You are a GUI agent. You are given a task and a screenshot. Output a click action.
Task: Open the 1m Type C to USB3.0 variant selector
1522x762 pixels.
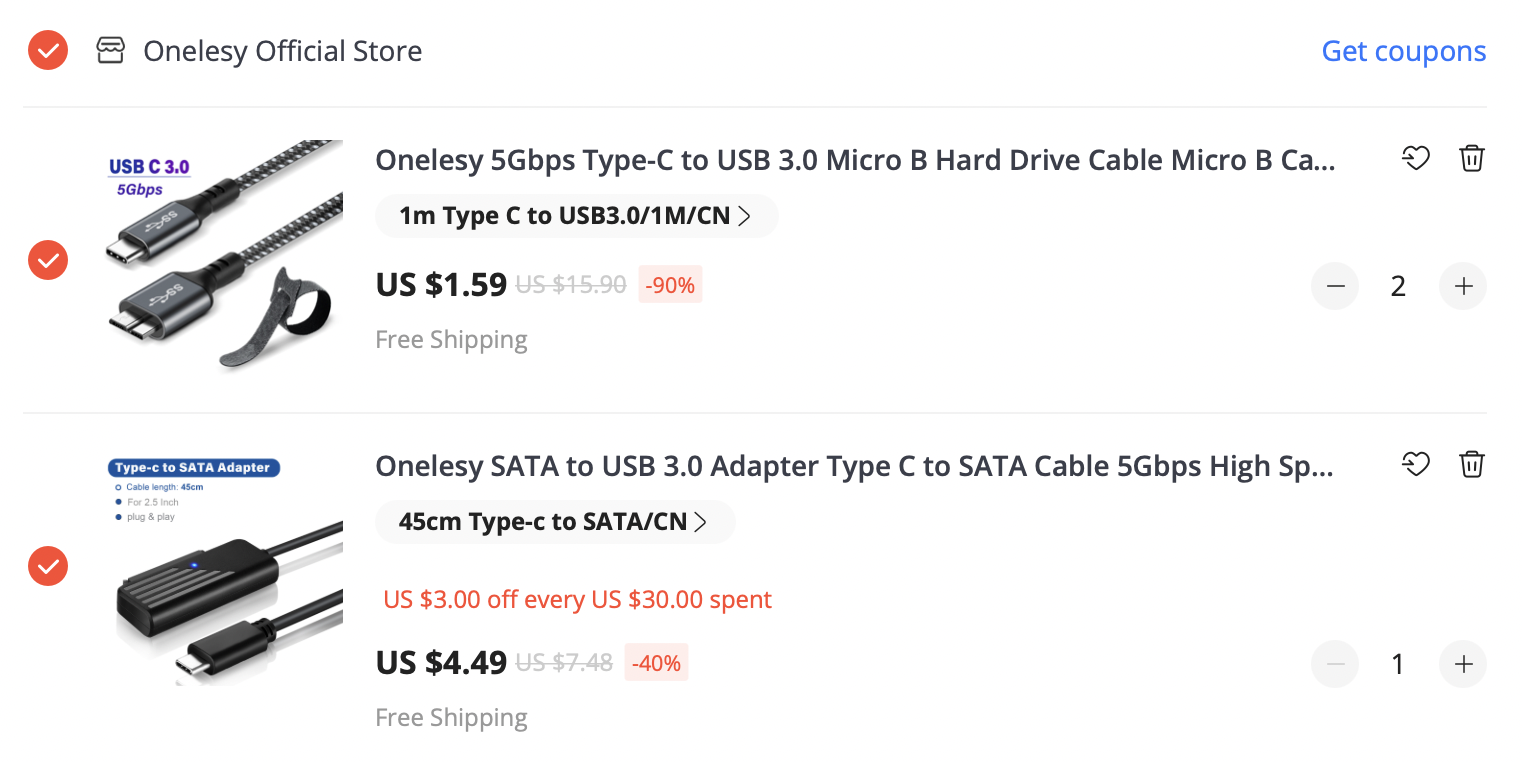(575, 216)
